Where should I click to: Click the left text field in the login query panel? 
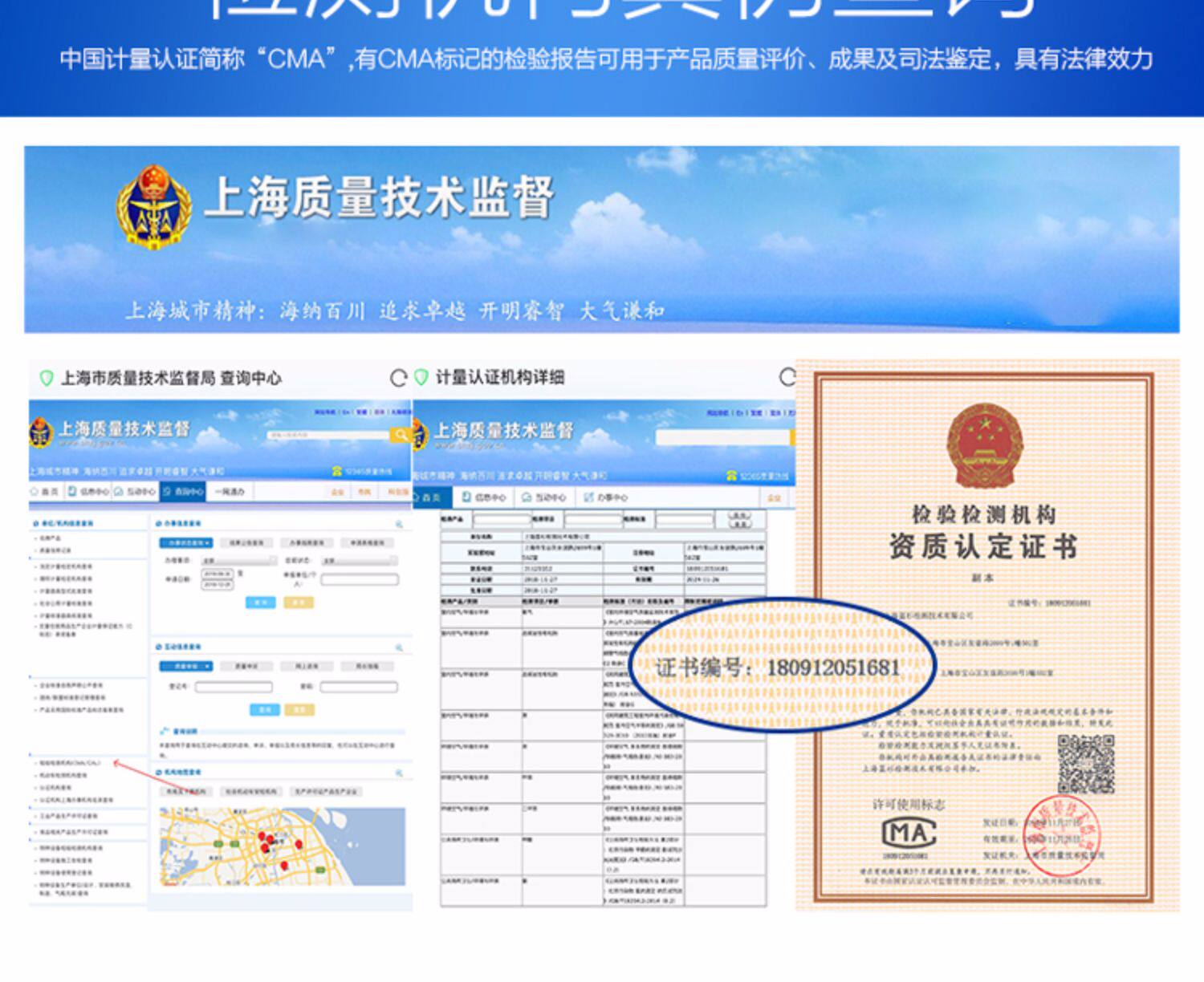[234, 687]
